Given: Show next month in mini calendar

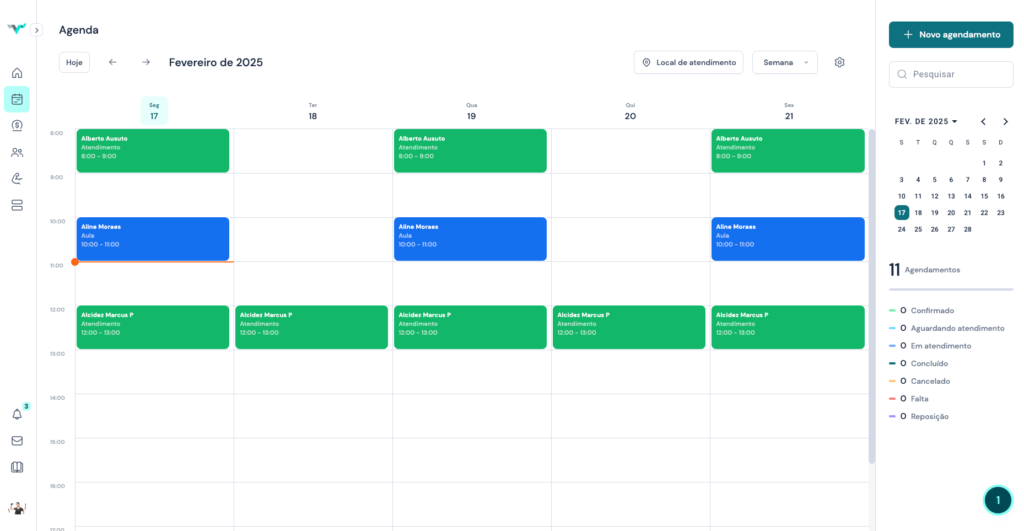Looking at the screenshot, I should 1004,121.
